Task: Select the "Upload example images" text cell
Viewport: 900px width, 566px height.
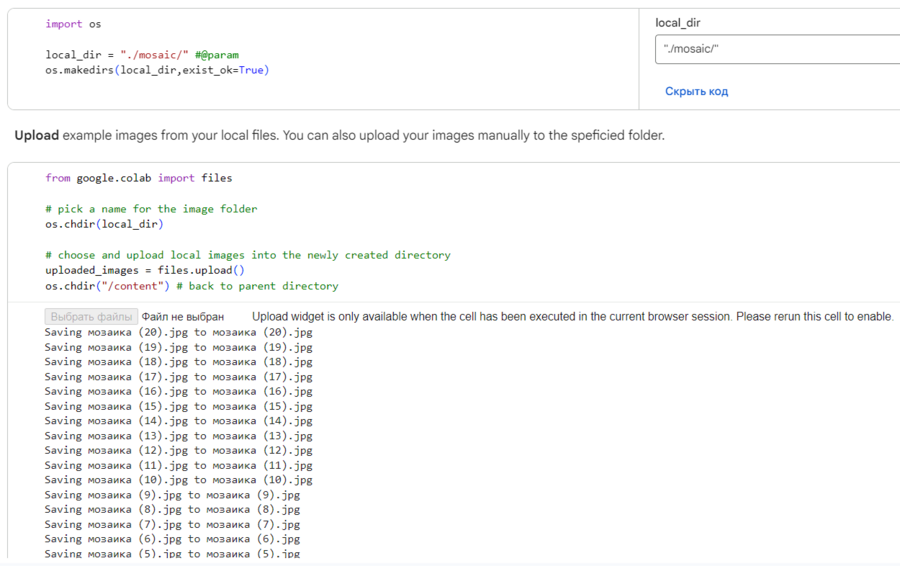Action: point(339,135)
